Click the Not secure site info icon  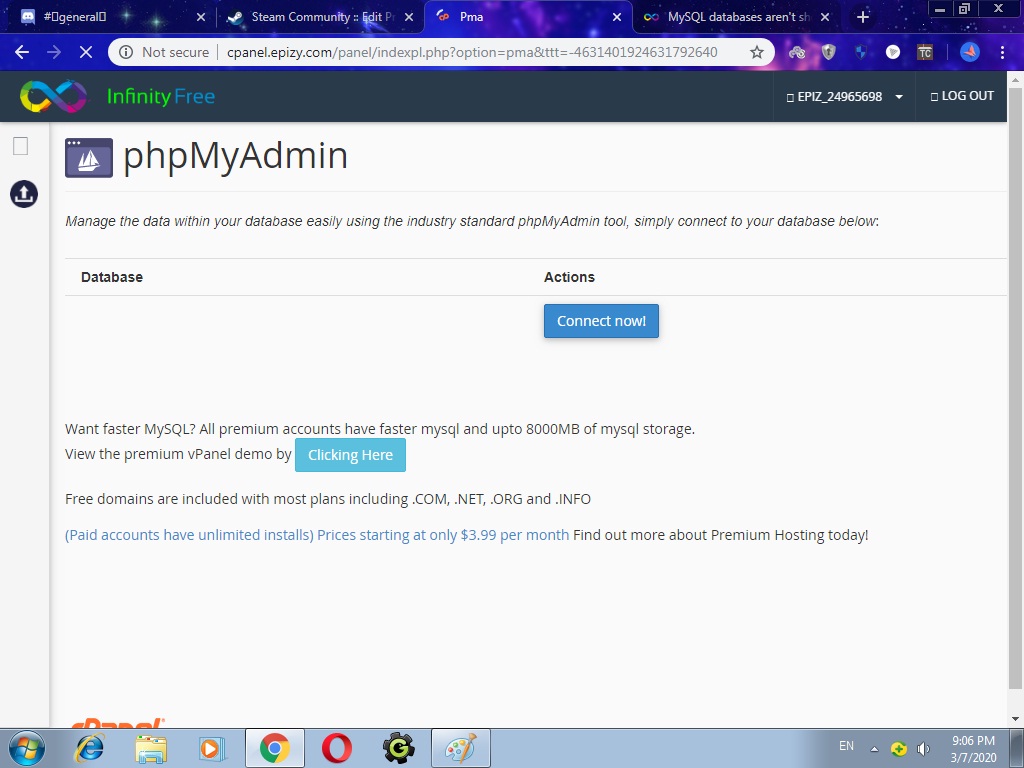pos(126,52)
